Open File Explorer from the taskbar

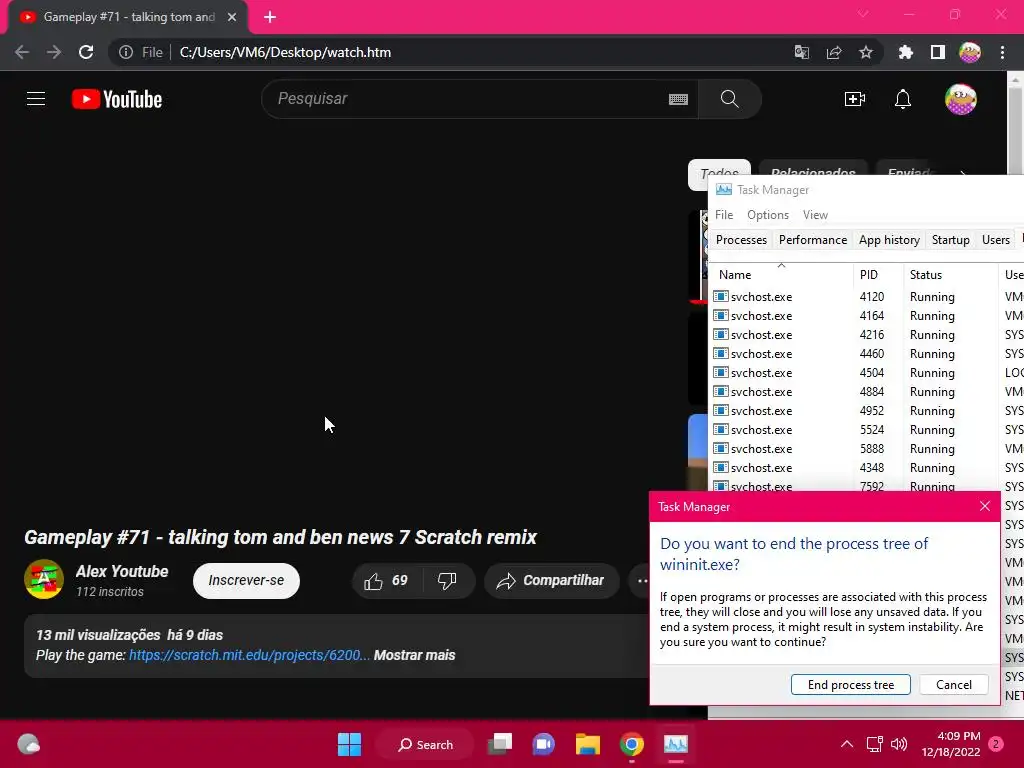(588, 744)
